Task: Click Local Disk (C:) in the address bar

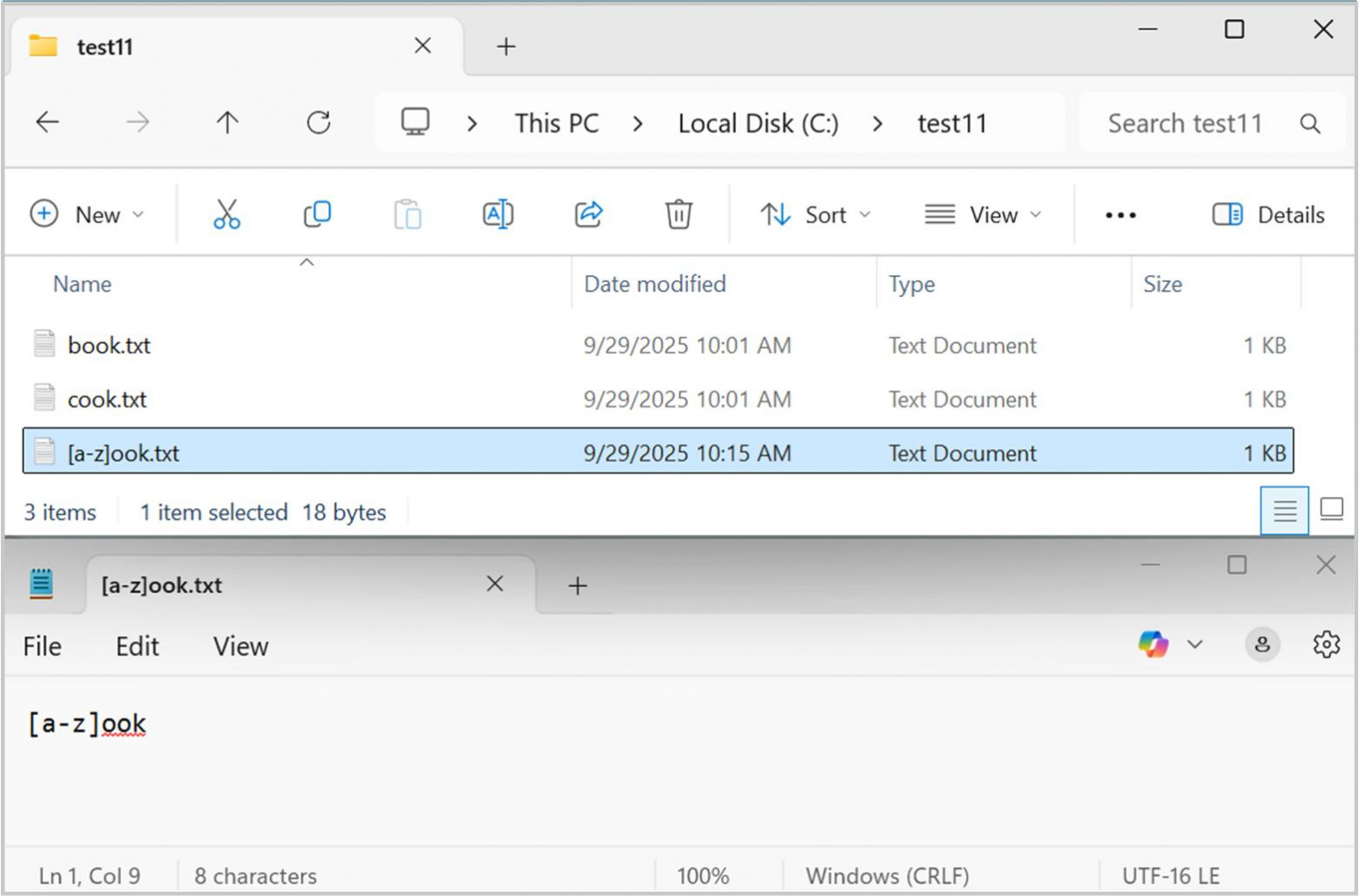Action: 759,124
